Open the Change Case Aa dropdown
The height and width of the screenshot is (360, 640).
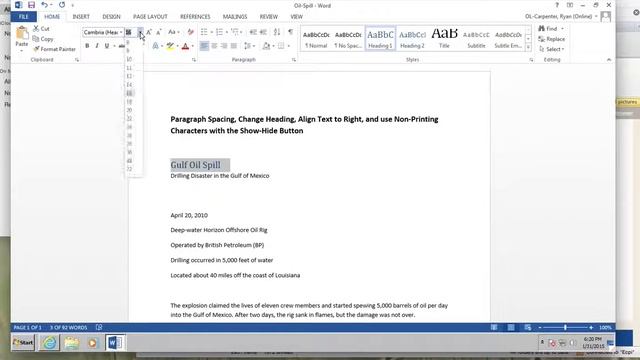click(174, 32)
